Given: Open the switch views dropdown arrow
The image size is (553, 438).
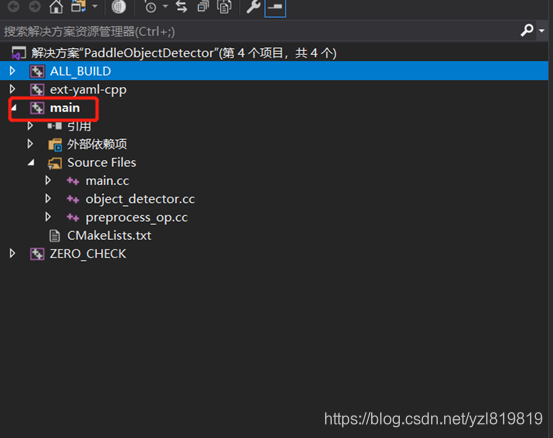Looking at the screenshot, I should (95, 6).
